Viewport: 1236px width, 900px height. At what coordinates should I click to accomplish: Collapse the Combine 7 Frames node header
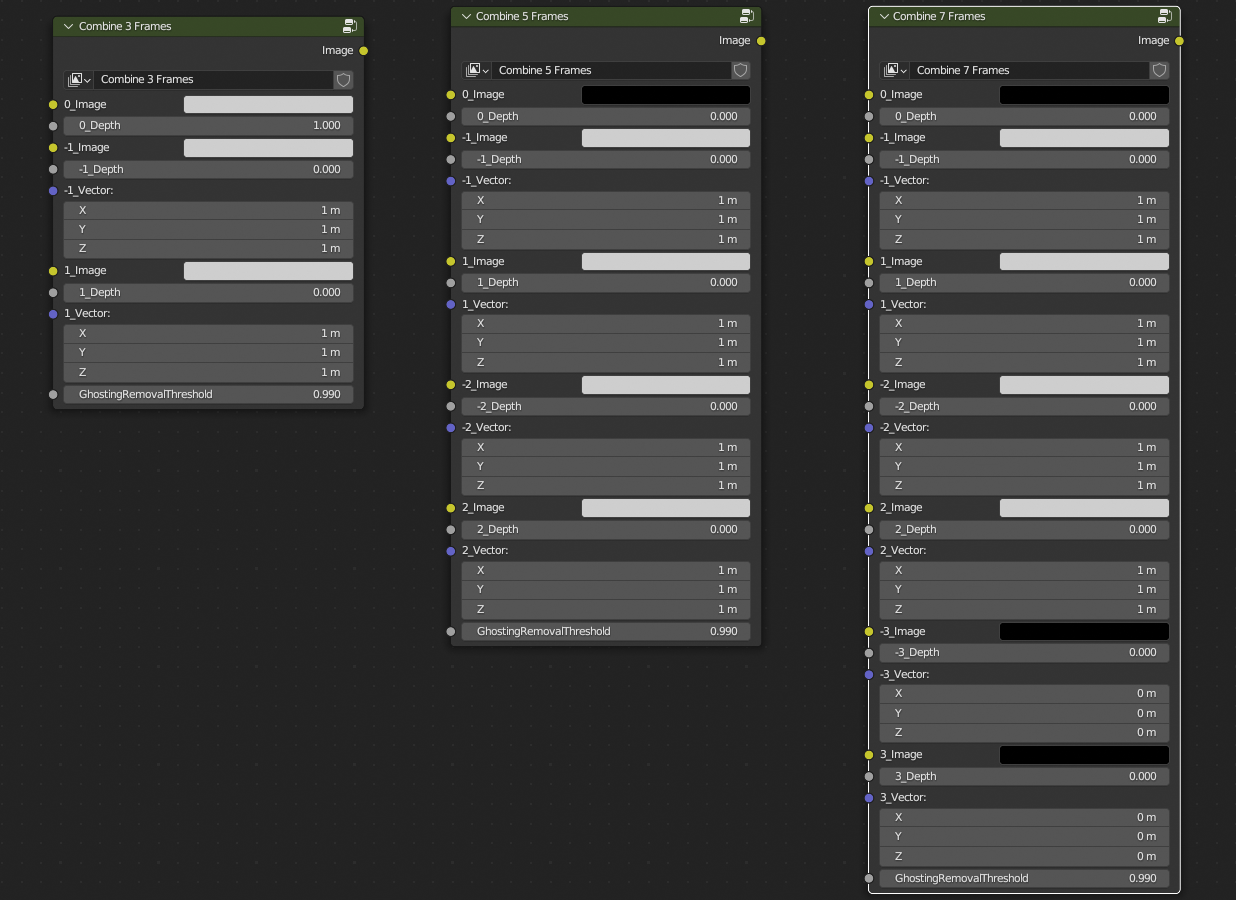coord(883,16)
